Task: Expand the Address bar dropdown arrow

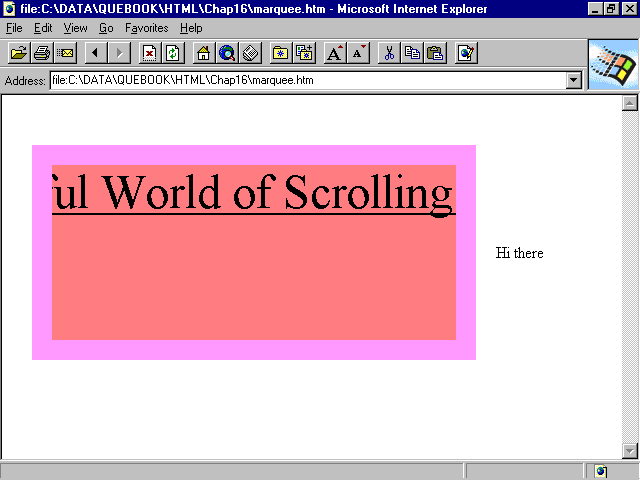Action: coord(574,80)
